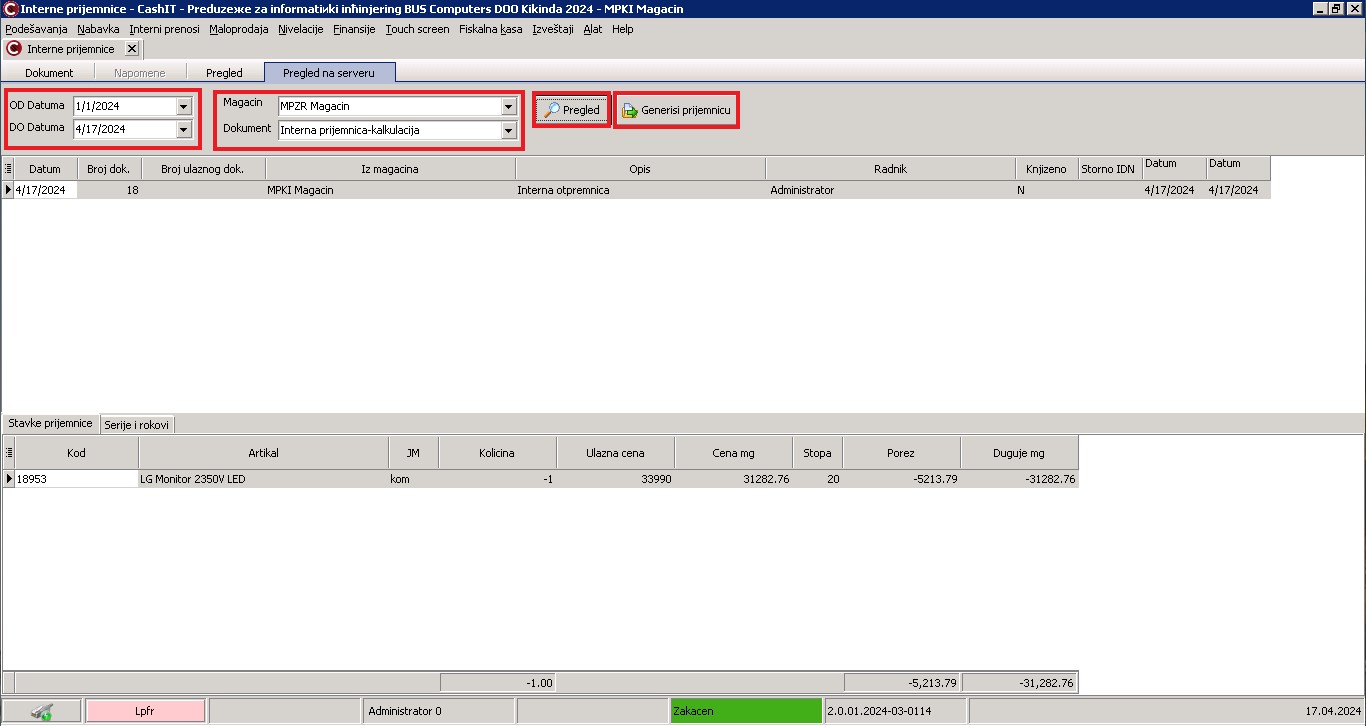Open the Touch screen menu
Viewport: 1366px width, 726px height.
(417, 29)
